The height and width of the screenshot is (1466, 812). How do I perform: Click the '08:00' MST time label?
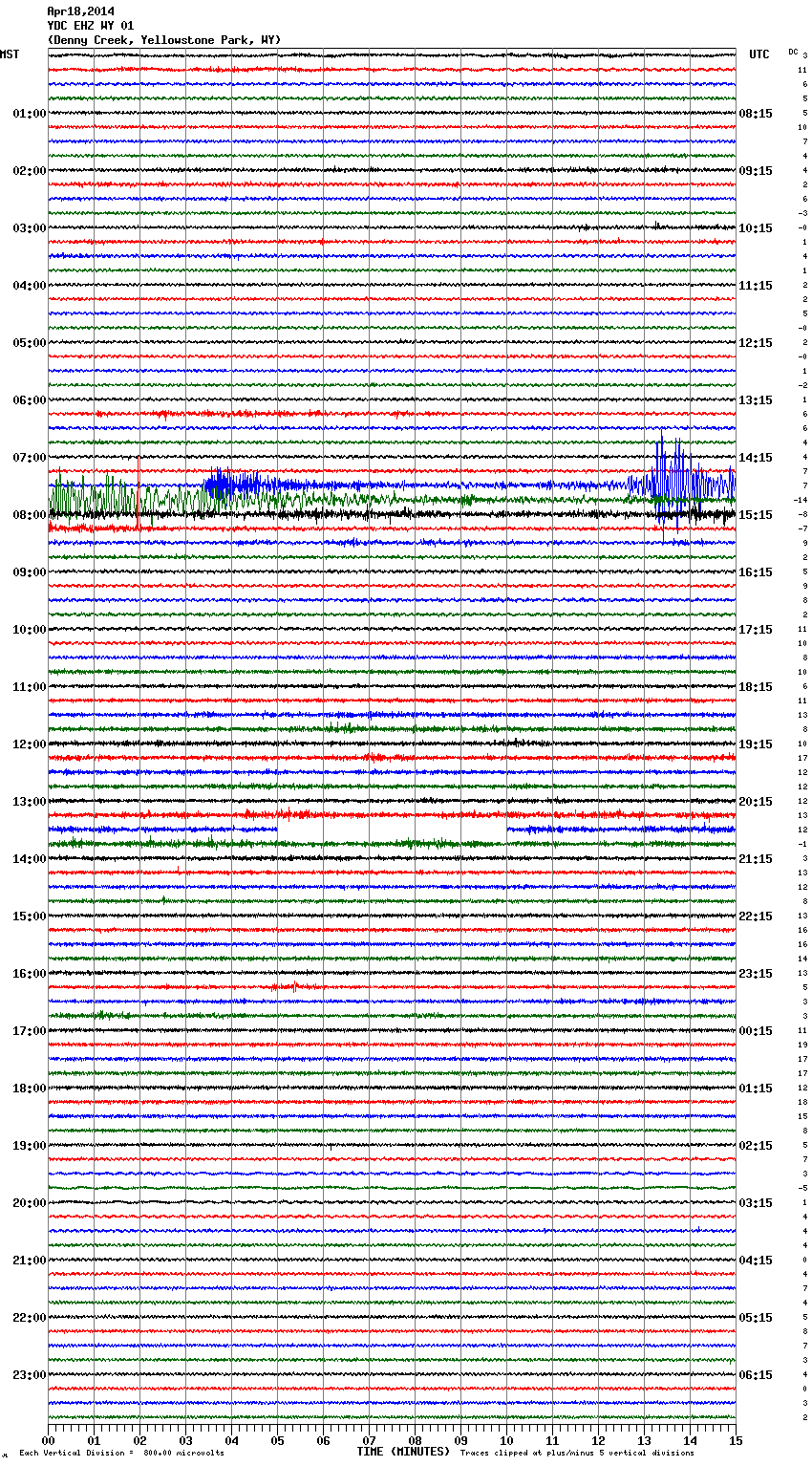(29, 515)
